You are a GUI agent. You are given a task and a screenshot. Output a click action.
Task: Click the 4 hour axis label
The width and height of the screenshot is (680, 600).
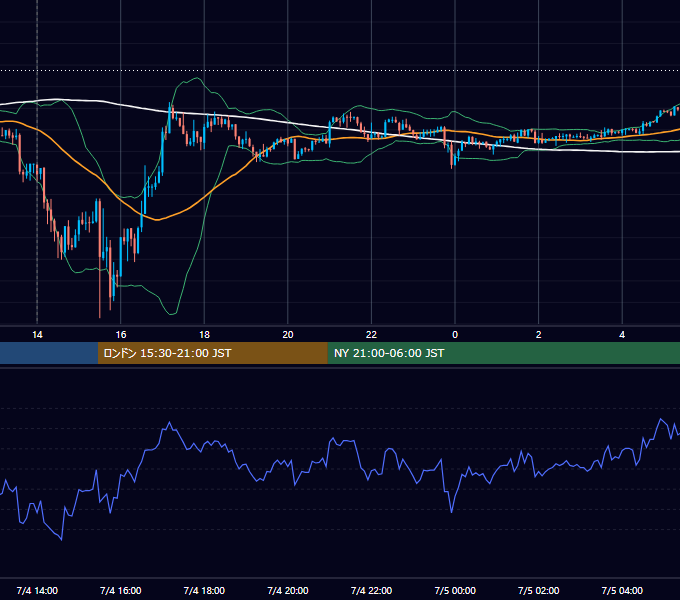tap(622, 335)
